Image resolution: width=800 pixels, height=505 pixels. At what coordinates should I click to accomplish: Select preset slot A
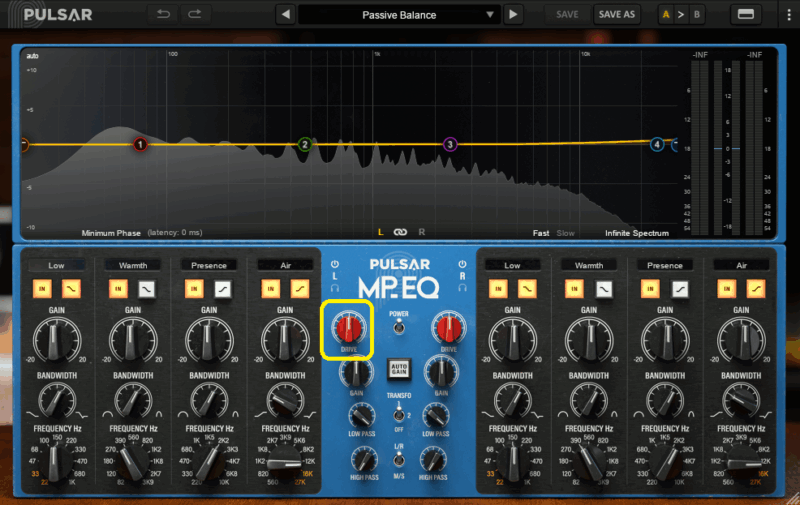coord(665,14)
